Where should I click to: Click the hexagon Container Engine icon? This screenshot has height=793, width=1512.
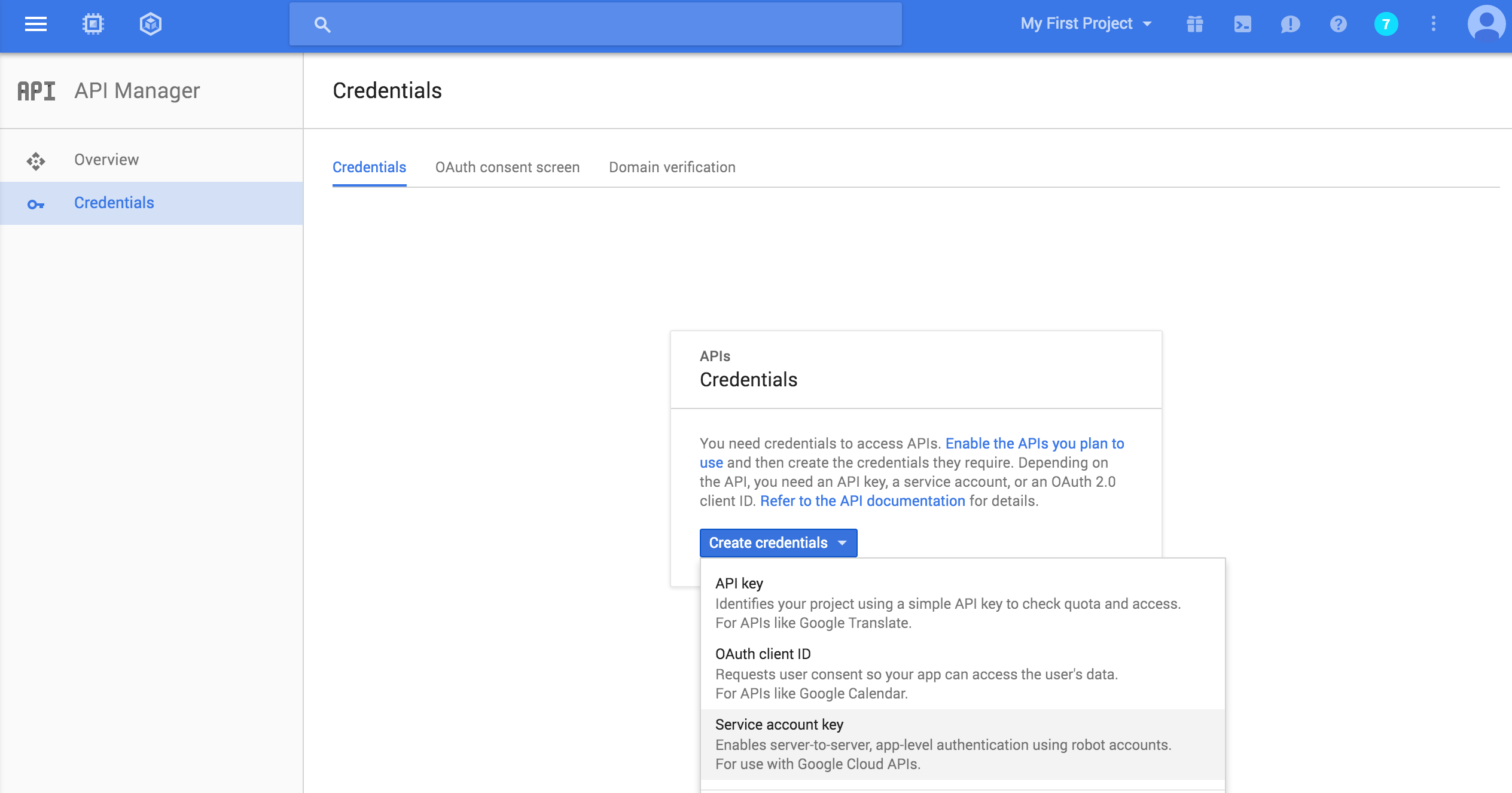point(150,24)
